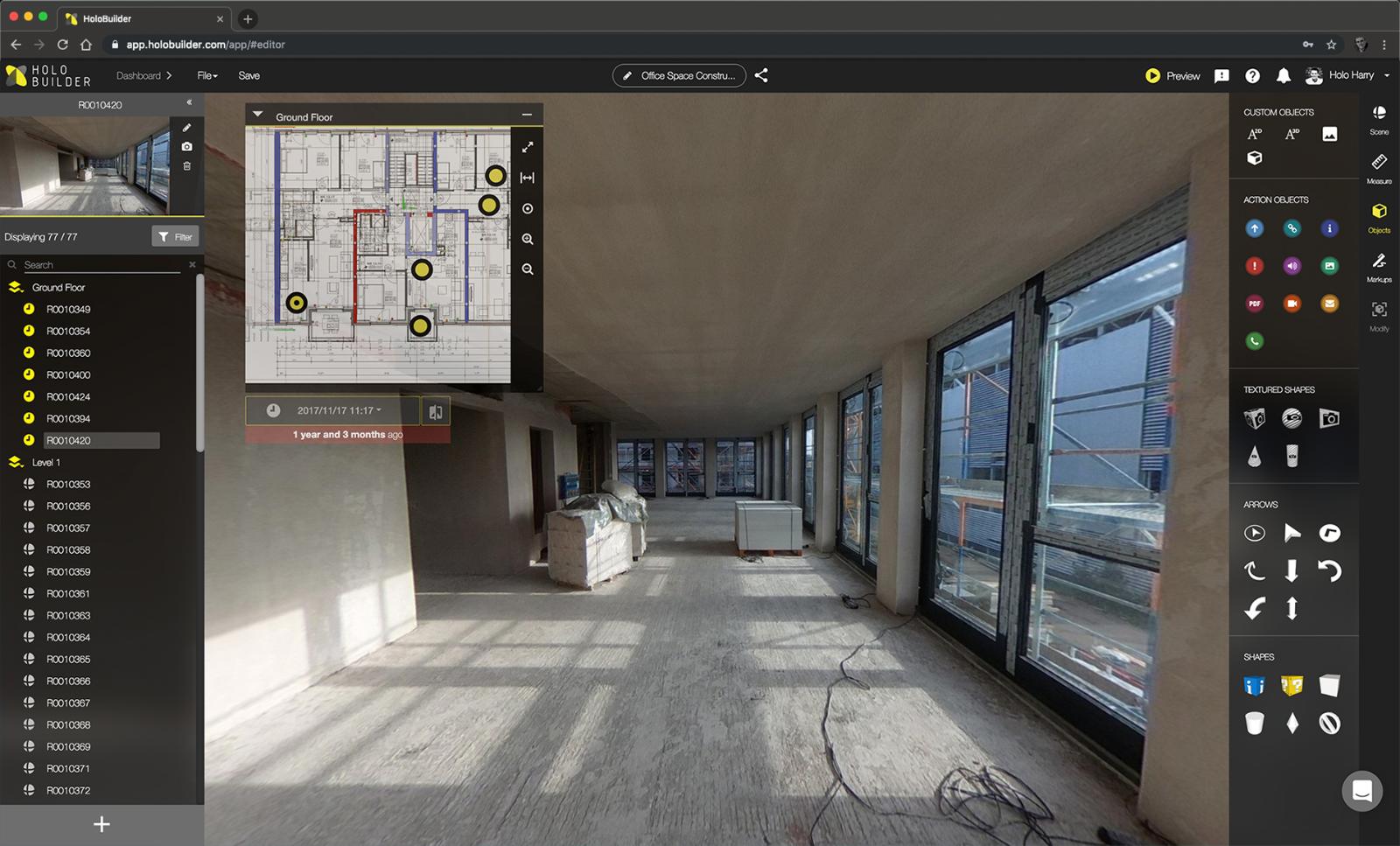
Task: Click the Preview button
Action: pyautogui.click(x=1172, y=76)
